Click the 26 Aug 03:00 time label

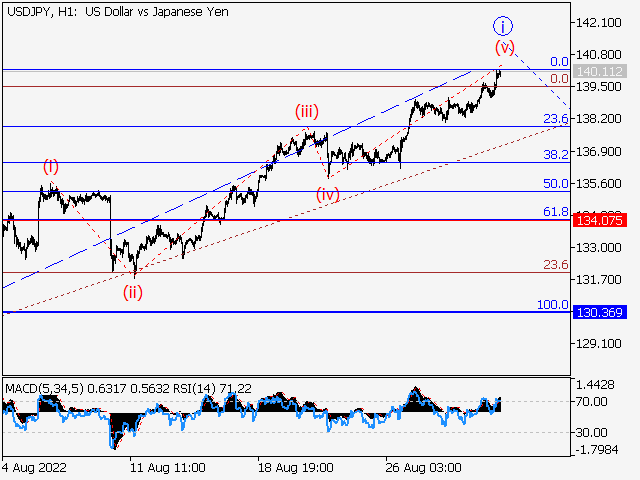coord(423,467)
